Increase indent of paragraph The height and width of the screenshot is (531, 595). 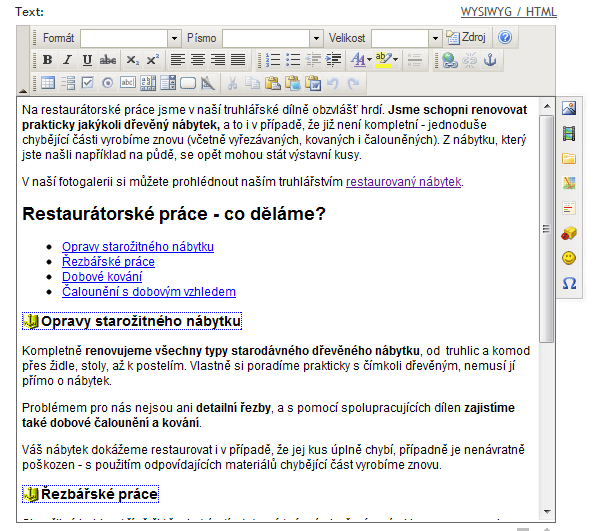point(333,60)
